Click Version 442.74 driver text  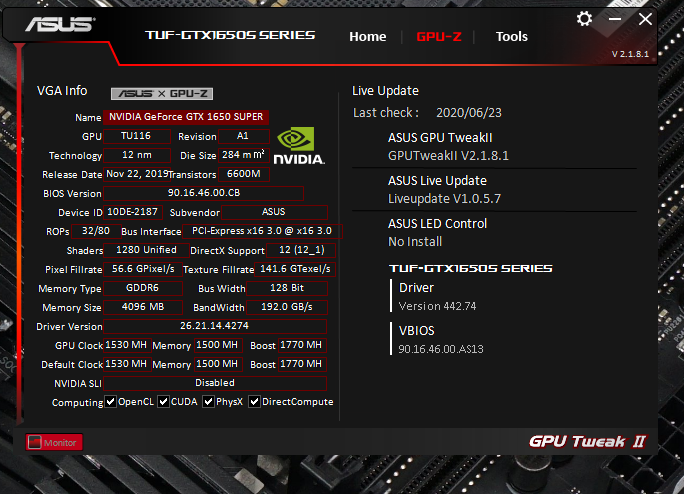[x=437, y=306]
